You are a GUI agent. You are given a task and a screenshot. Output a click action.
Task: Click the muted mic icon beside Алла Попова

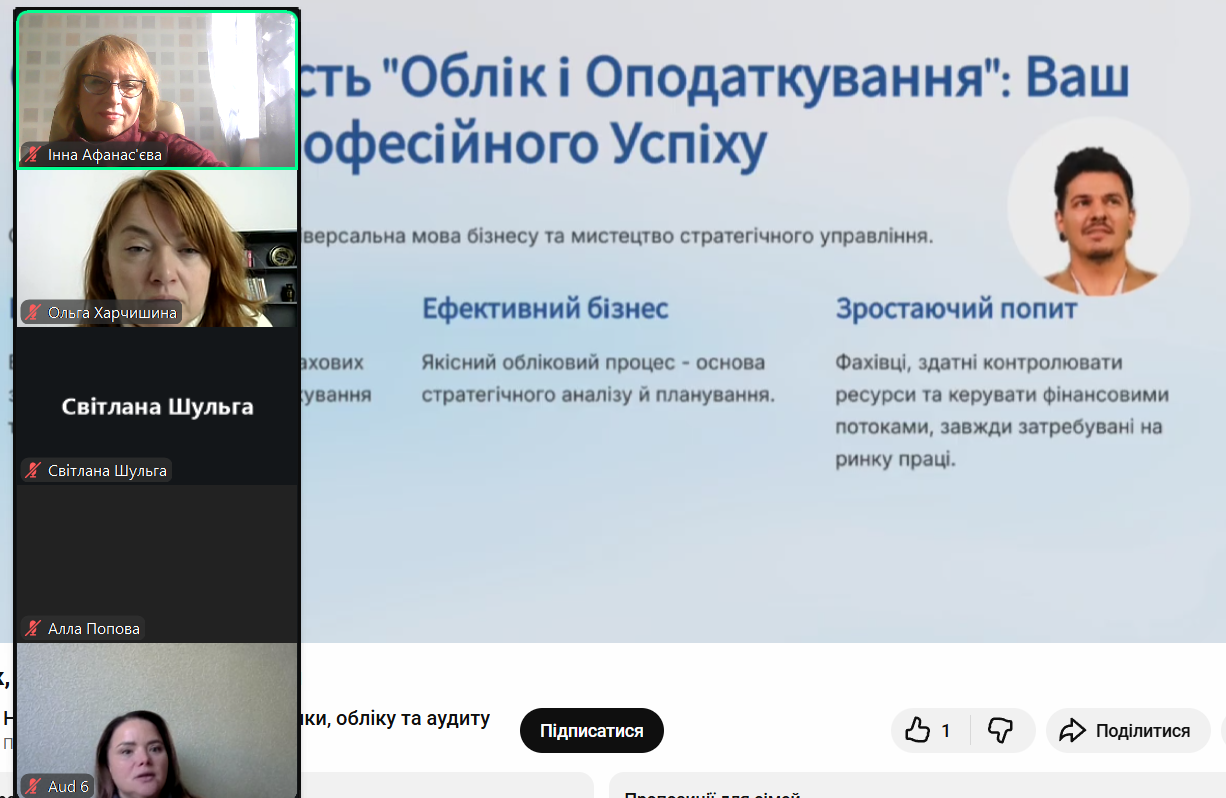coord(34,629)
